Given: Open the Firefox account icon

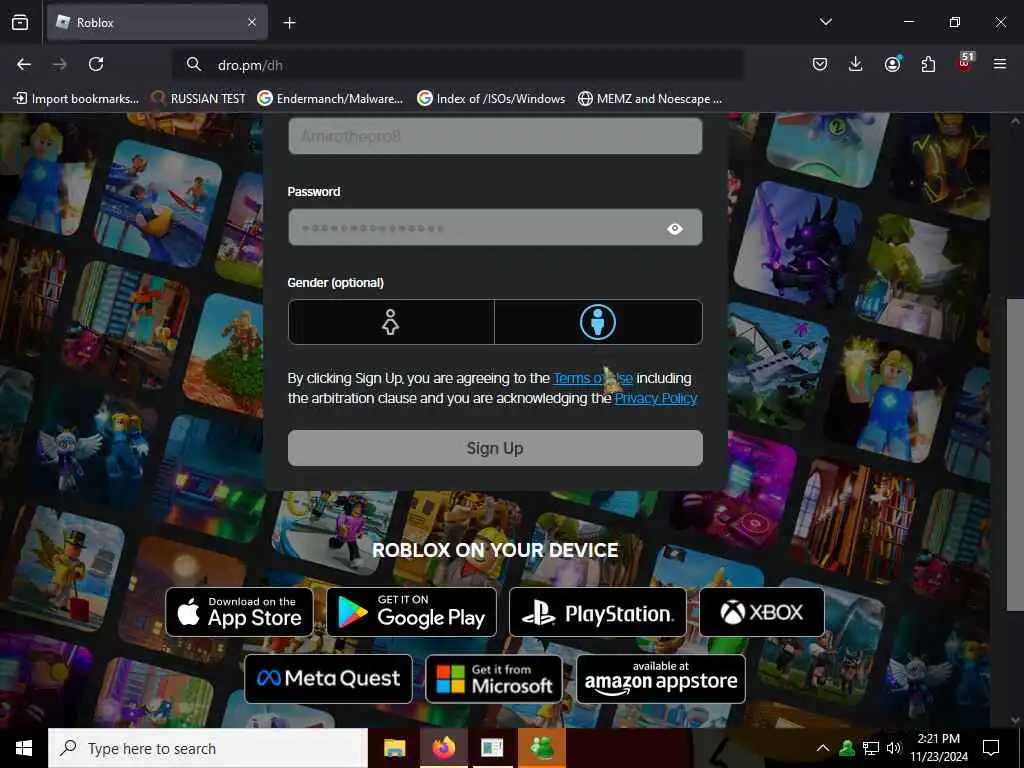Looking at the screenshot, I should tap(892, 64).
